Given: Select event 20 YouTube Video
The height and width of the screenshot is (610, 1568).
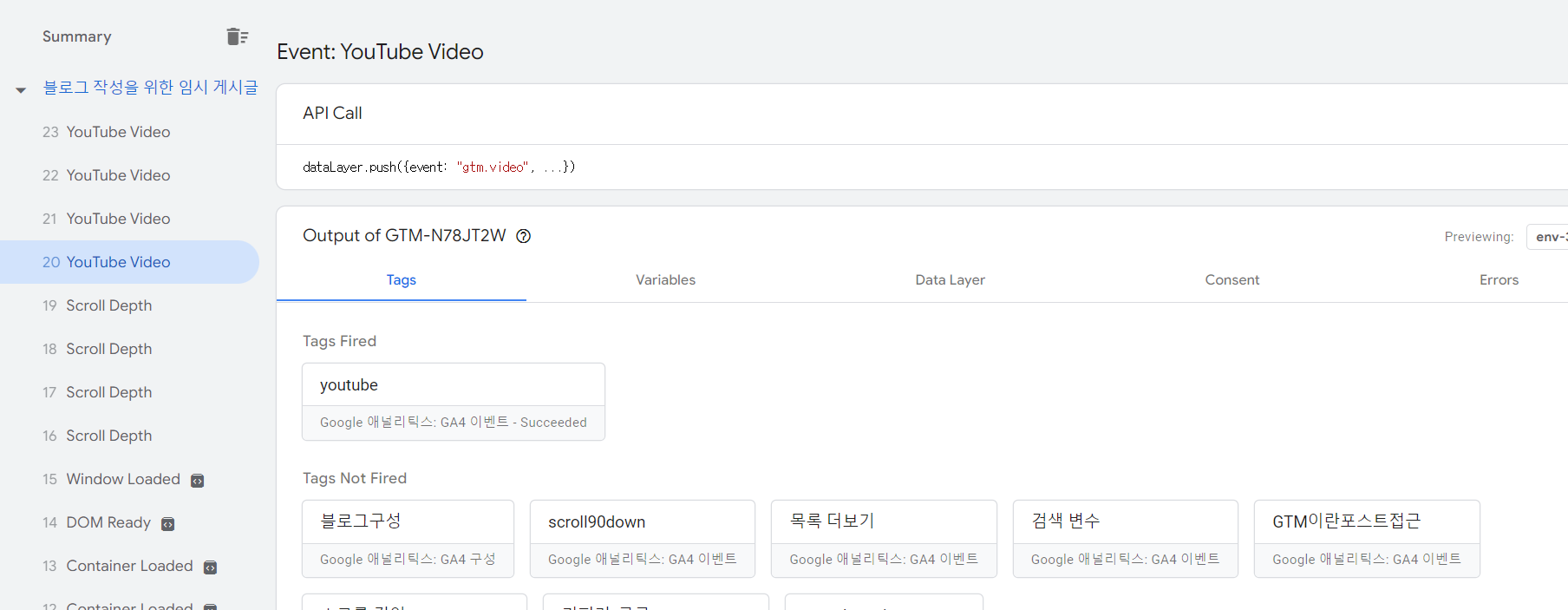Looking at the screenshot, I should click(x=129, y=262).
